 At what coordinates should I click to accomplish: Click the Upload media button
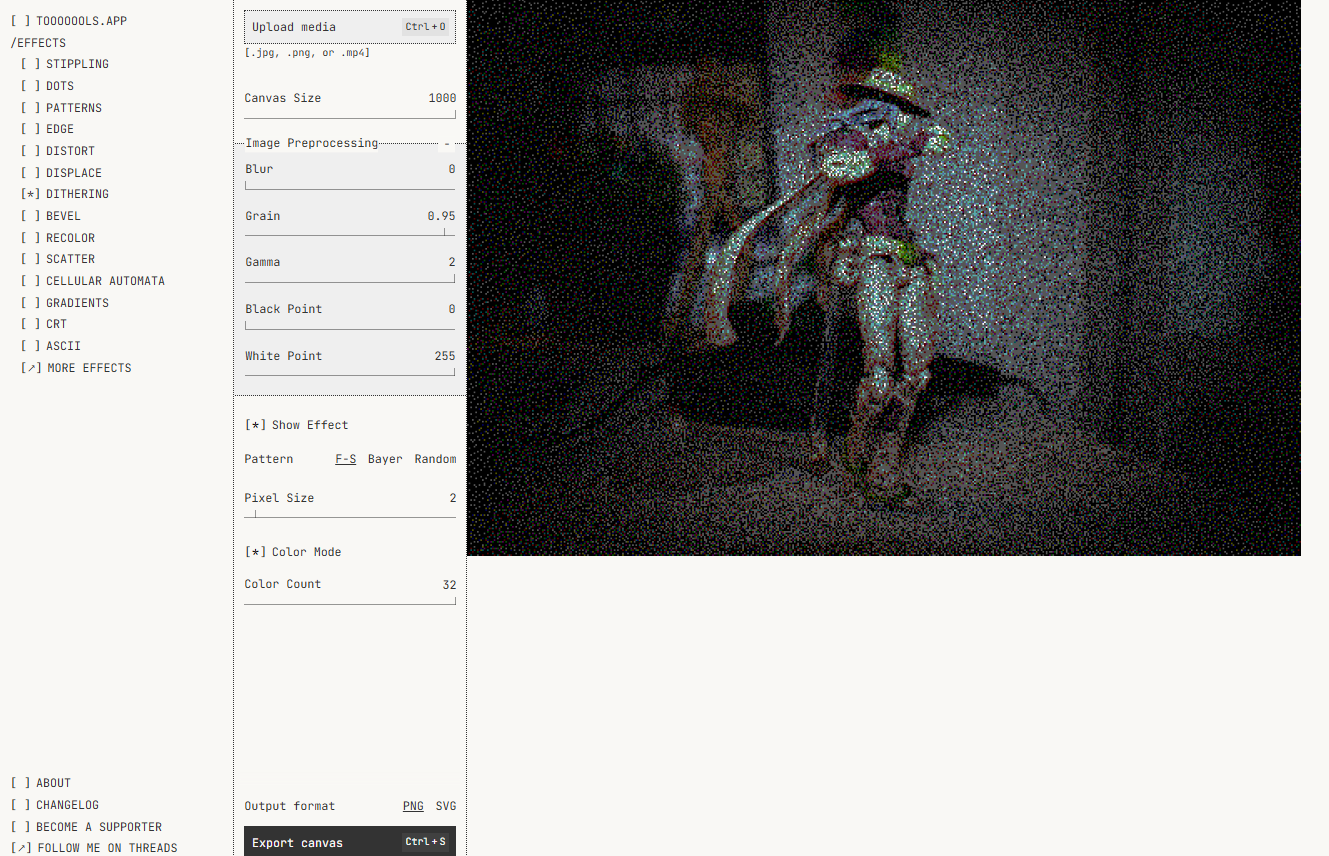pos(349,27)
